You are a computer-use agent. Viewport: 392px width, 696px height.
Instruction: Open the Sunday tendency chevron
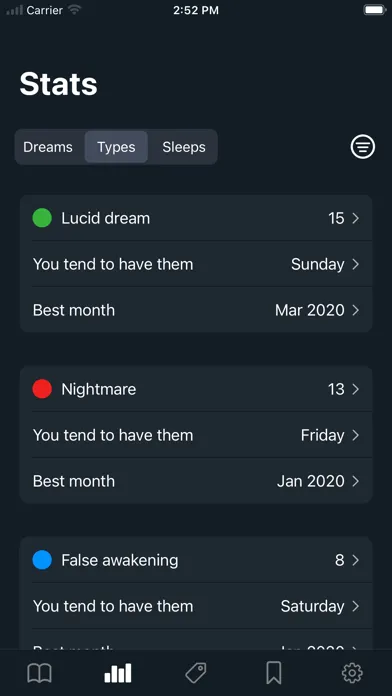356,265
